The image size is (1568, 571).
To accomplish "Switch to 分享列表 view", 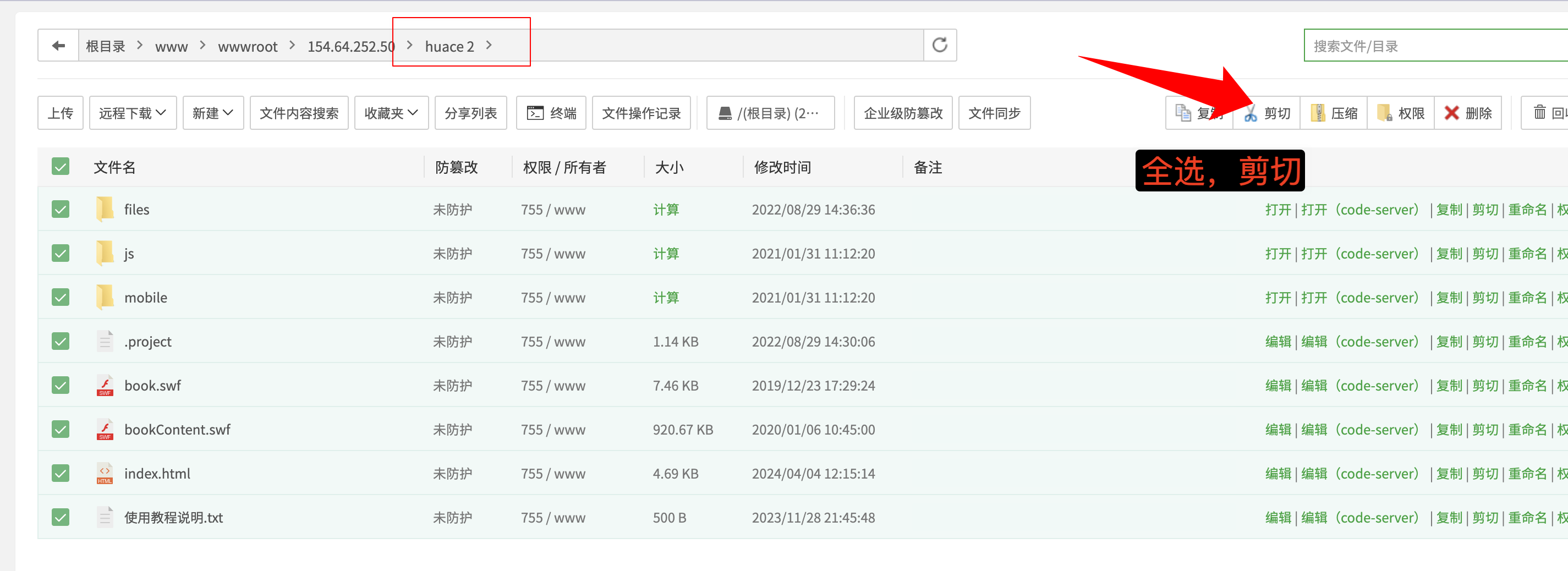I will (470, 113).
